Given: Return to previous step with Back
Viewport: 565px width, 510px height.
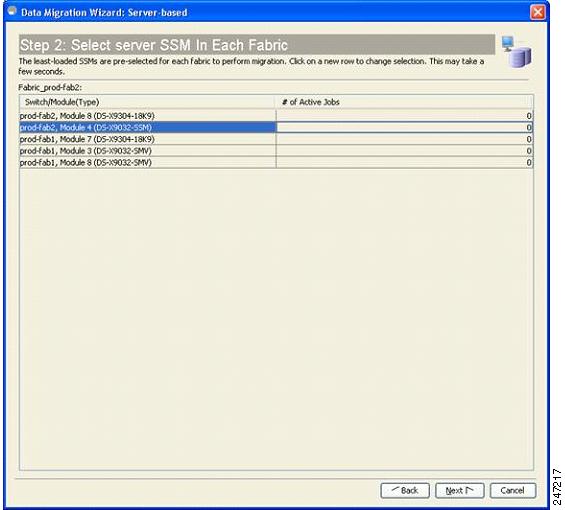Looking at the screenshot, I should pyautogui.click(x=405, y=491).
